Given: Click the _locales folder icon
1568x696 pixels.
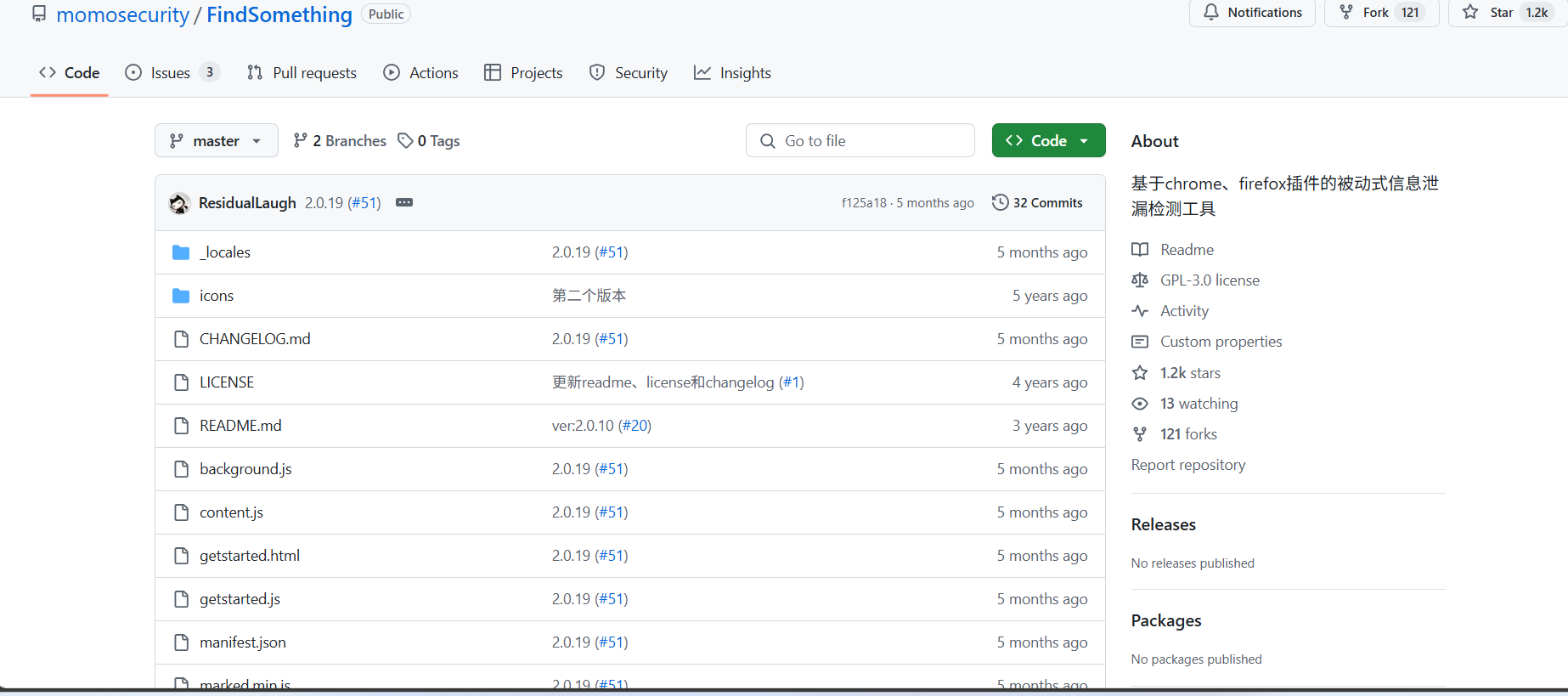Looking at the screenshot, I should (x=181, y=252).
